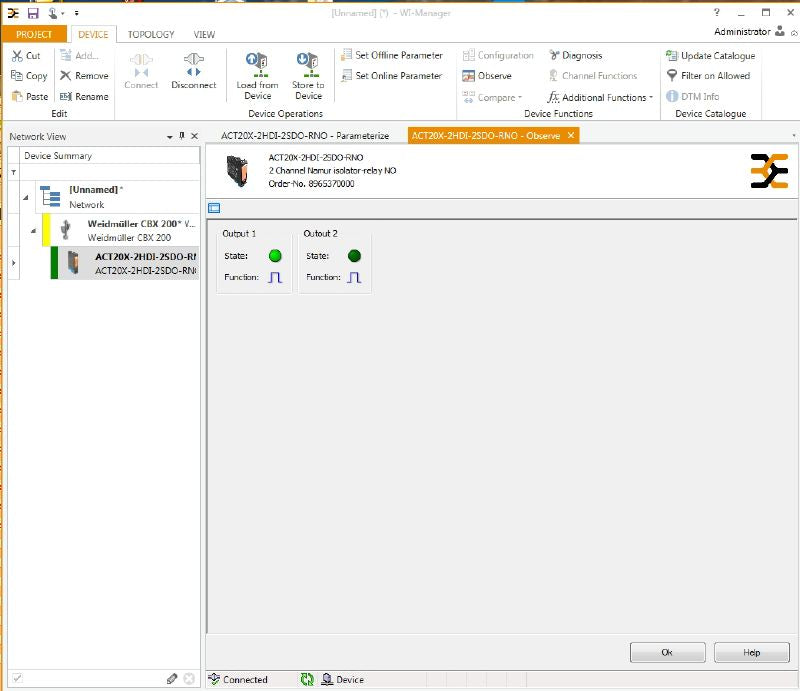The width and height of the screenshot is (800, 691).
Task: Click Load from Device icon
Action: [x=257, y=64]
